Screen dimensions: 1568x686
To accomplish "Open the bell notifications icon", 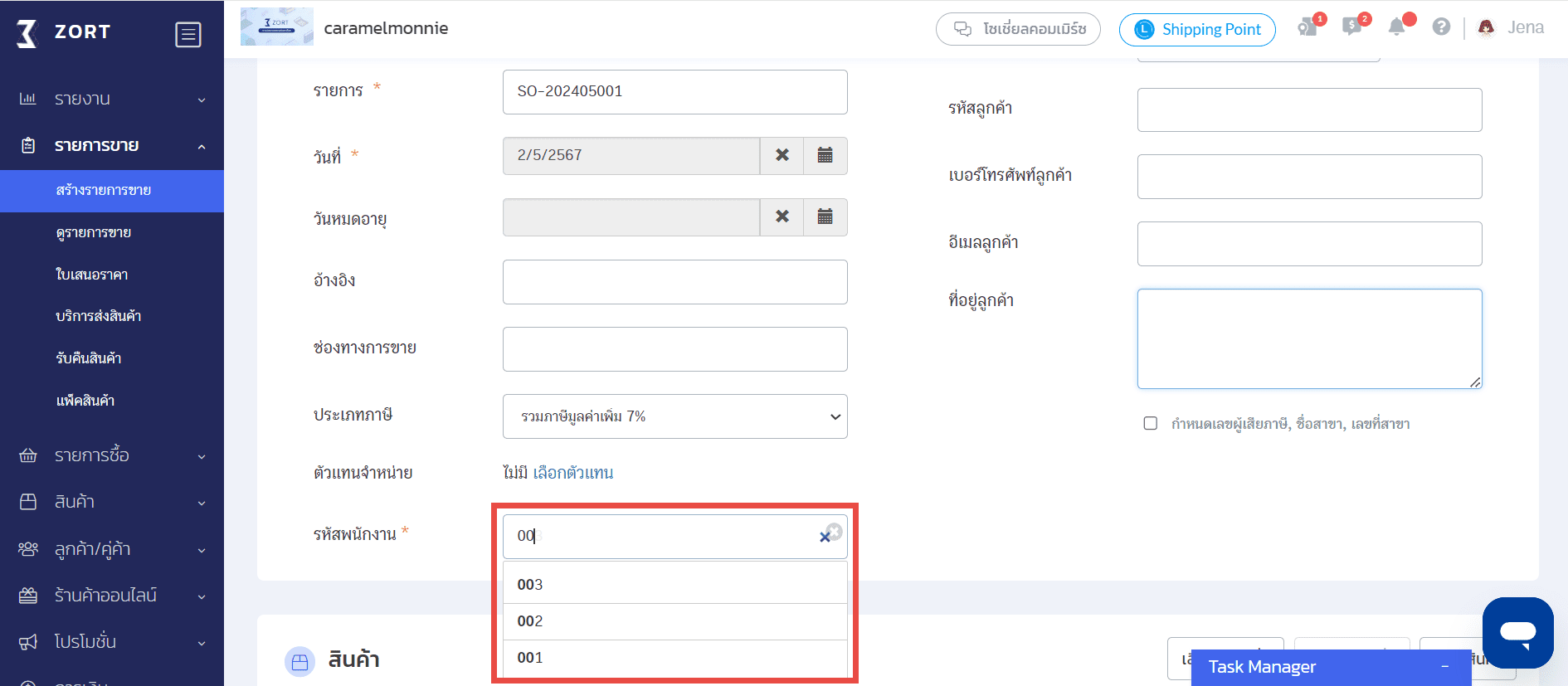I will coord(1398,27).
